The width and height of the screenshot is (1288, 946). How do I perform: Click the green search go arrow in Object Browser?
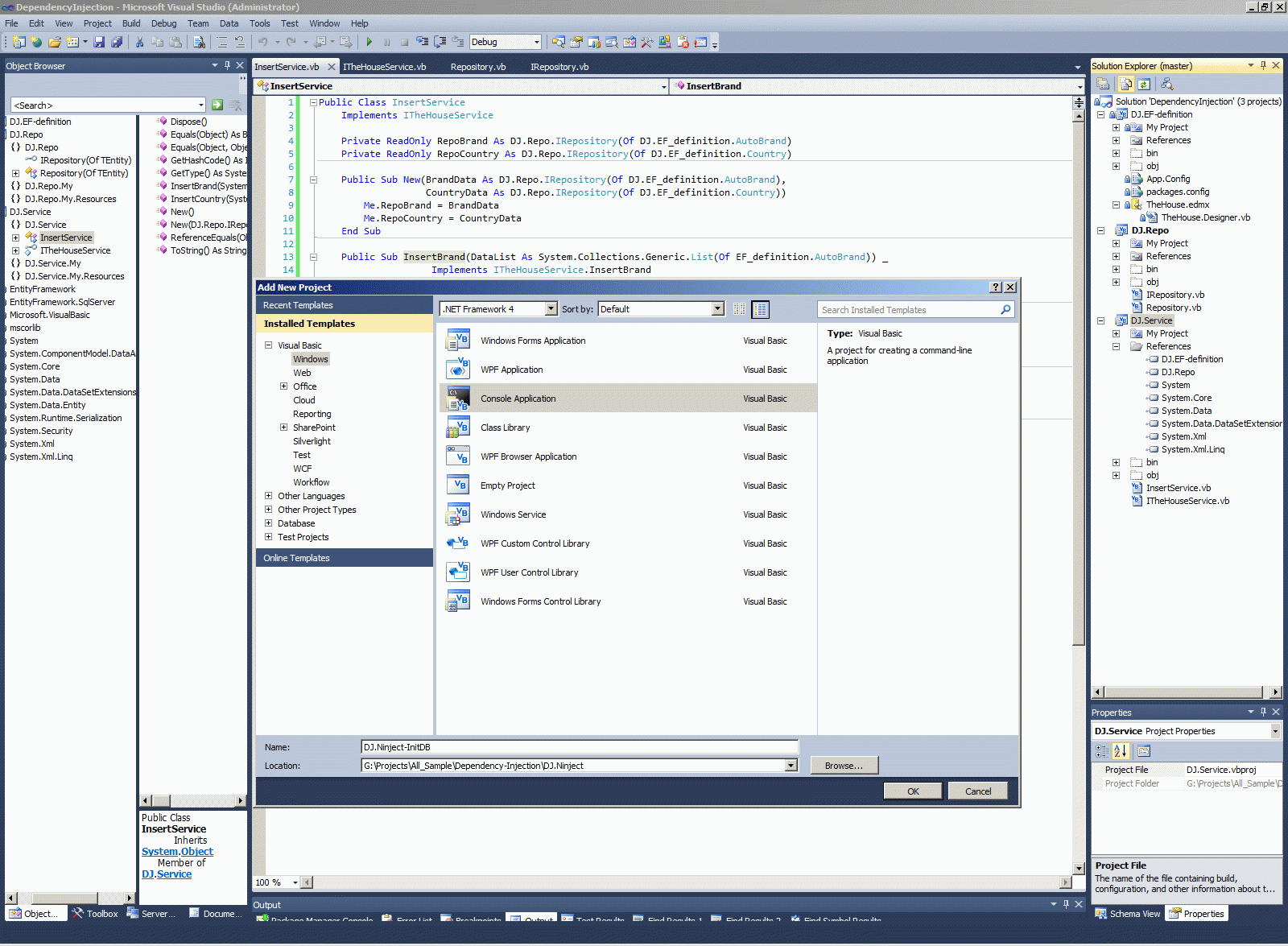click(217, 105)
